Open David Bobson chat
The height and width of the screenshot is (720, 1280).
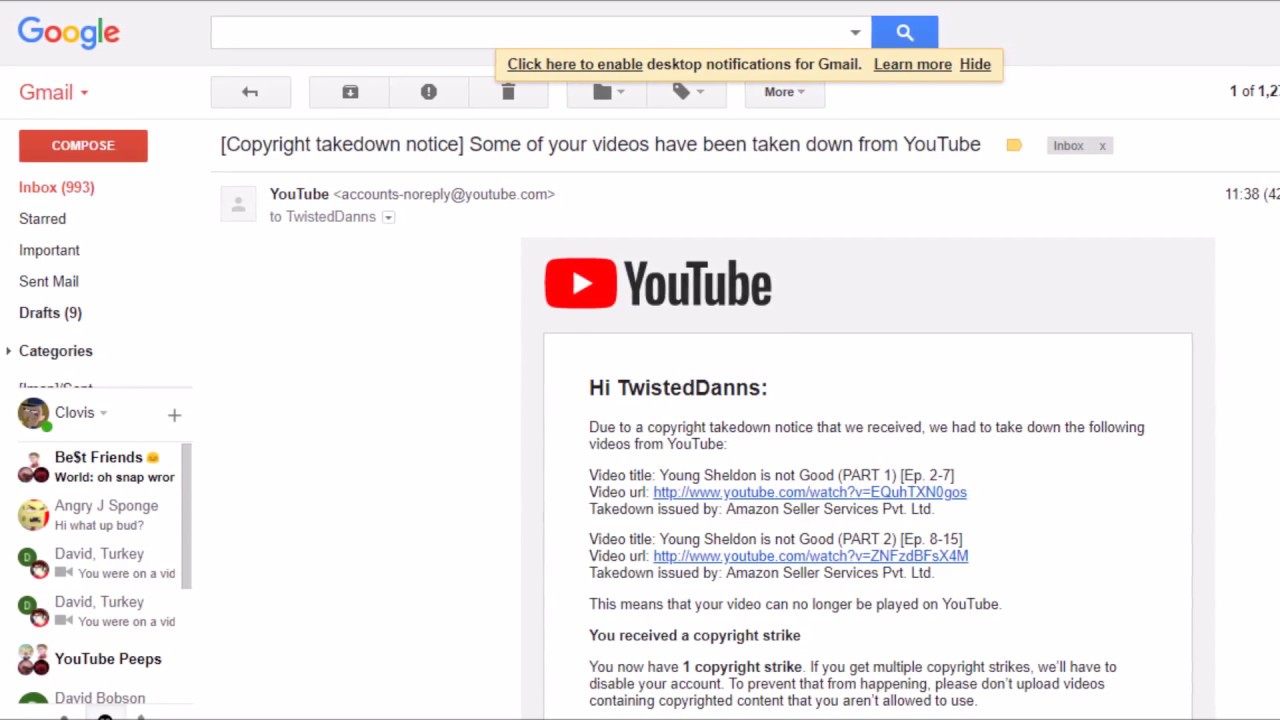[x=98, y=699]
